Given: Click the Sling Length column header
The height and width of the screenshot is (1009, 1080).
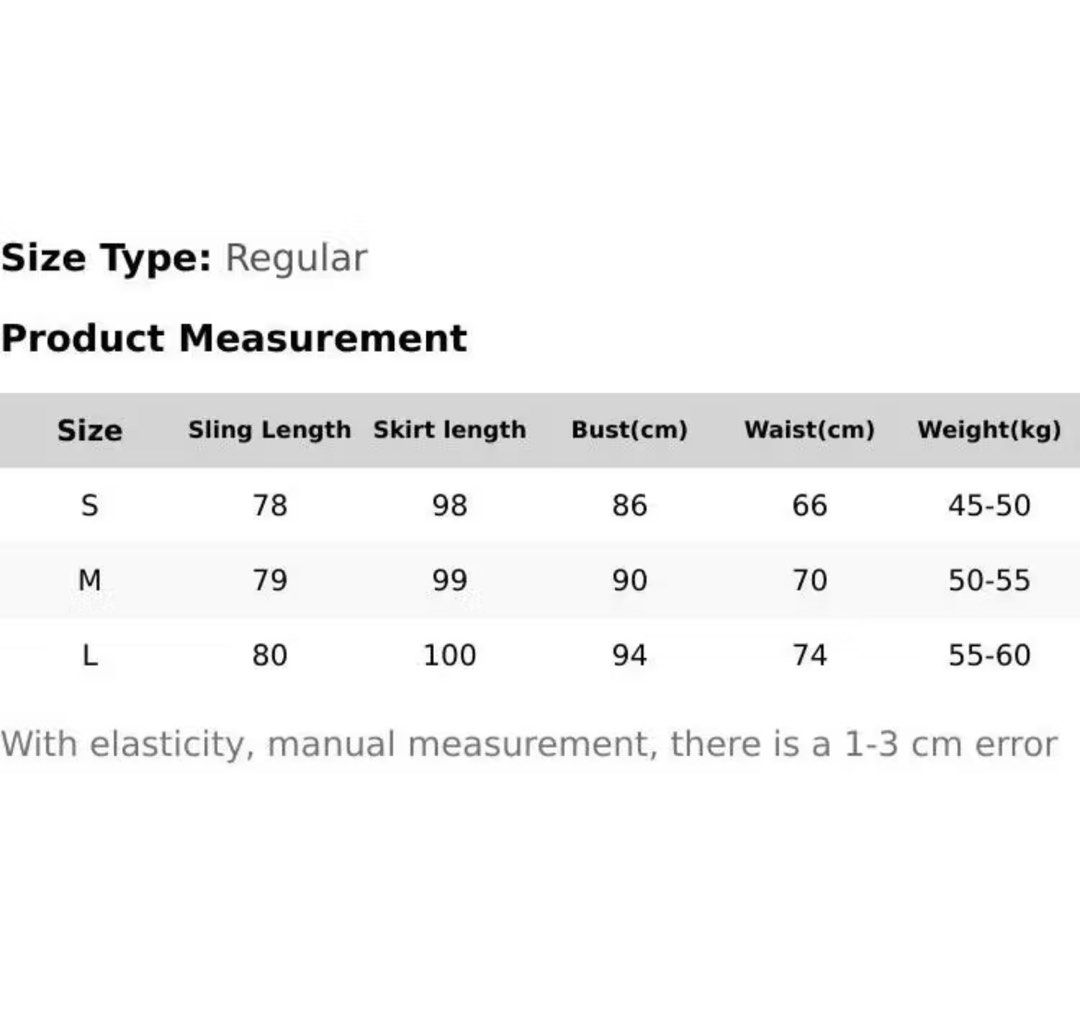Looking at the screenshot, I should tap(269, 430).
